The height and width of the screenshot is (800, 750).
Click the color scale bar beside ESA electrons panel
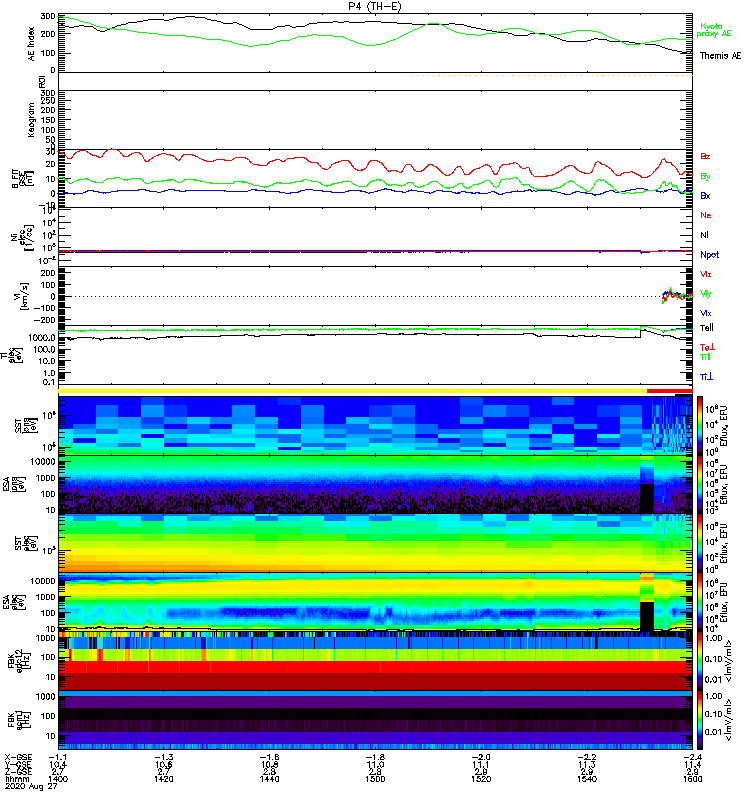pyautogui.click(x=699, y=603)
